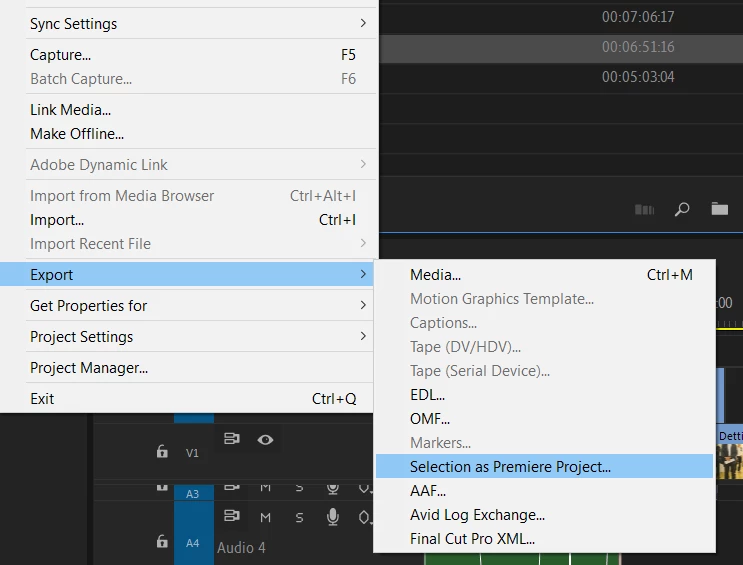Click the Automate to Sequence icon
The height and width of the screenshot is (565, 743).
coord(644,209)
